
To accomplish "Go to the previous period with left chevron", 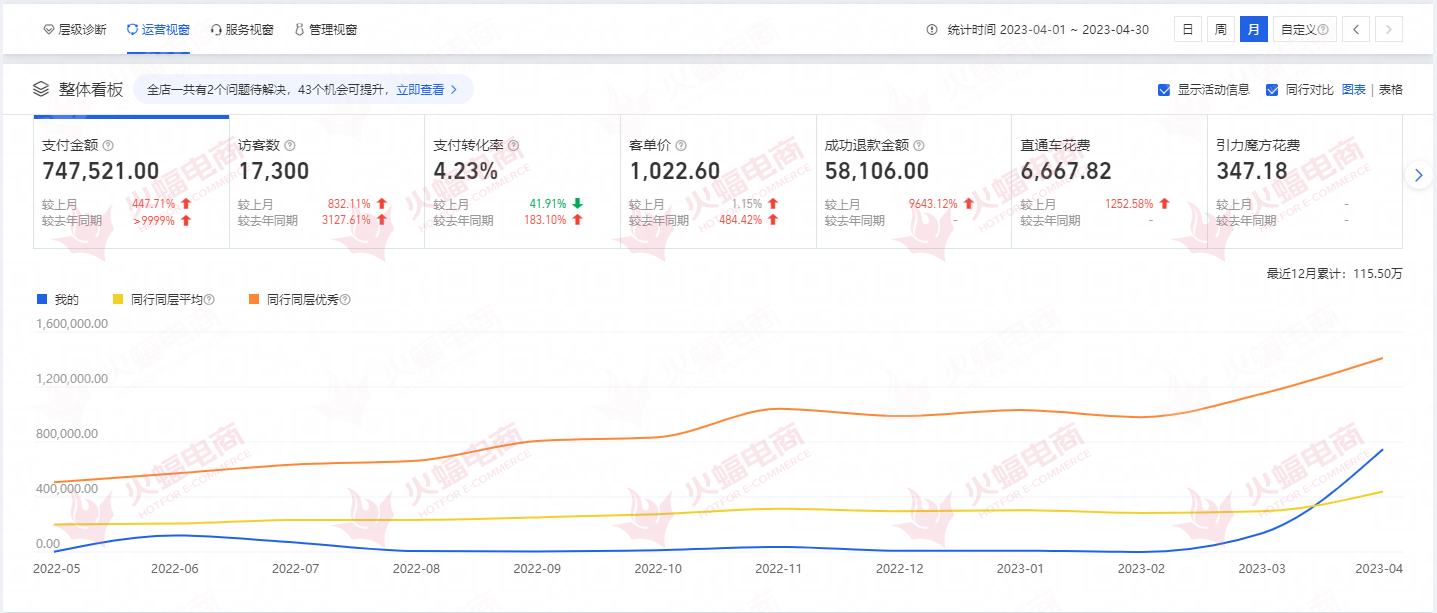I will pos(1356,29).
